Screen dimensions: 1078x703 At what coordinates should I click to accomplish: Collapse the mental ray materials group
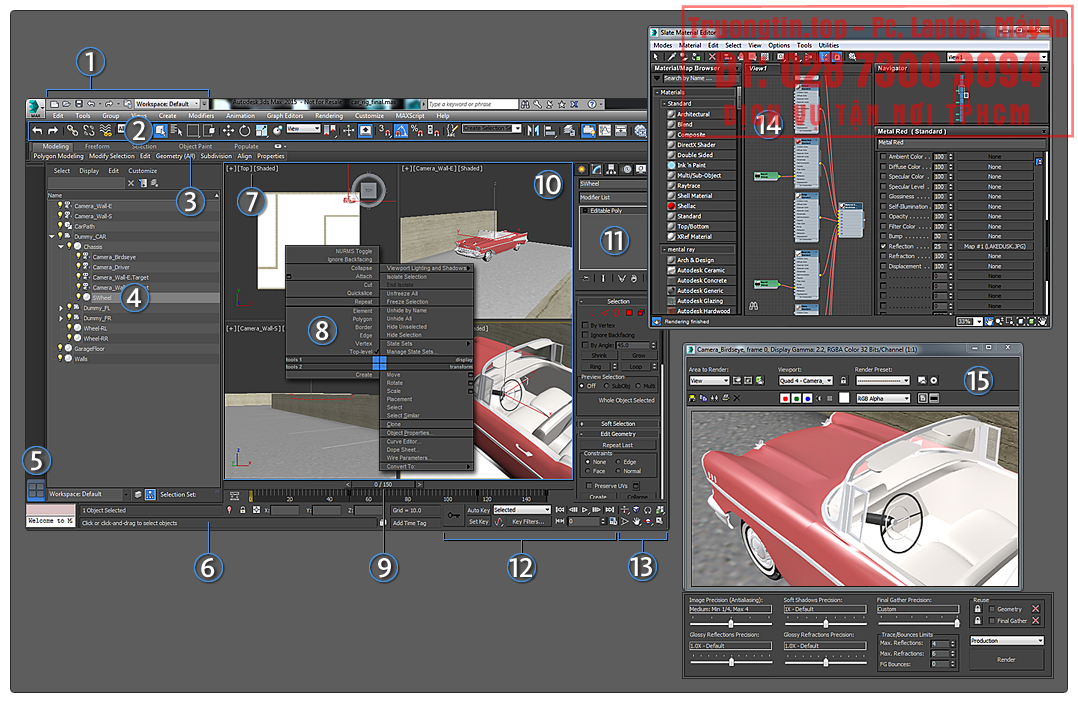point(665,248)
